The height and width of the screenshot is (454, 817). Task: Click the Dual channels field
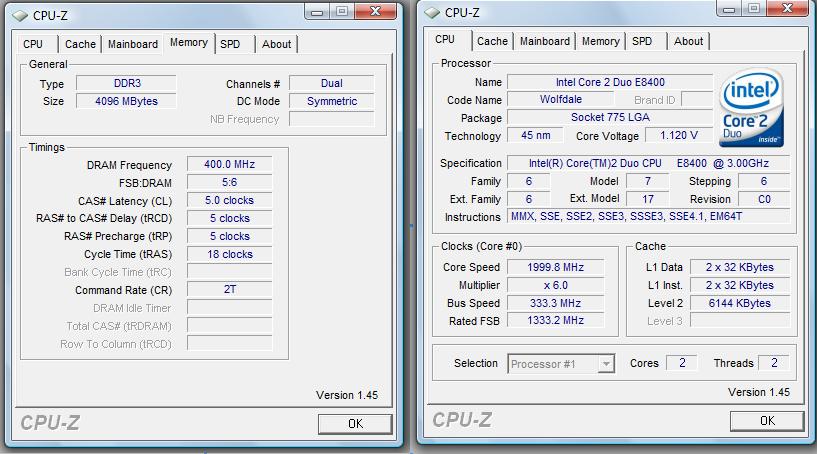[x=331, y=83]
